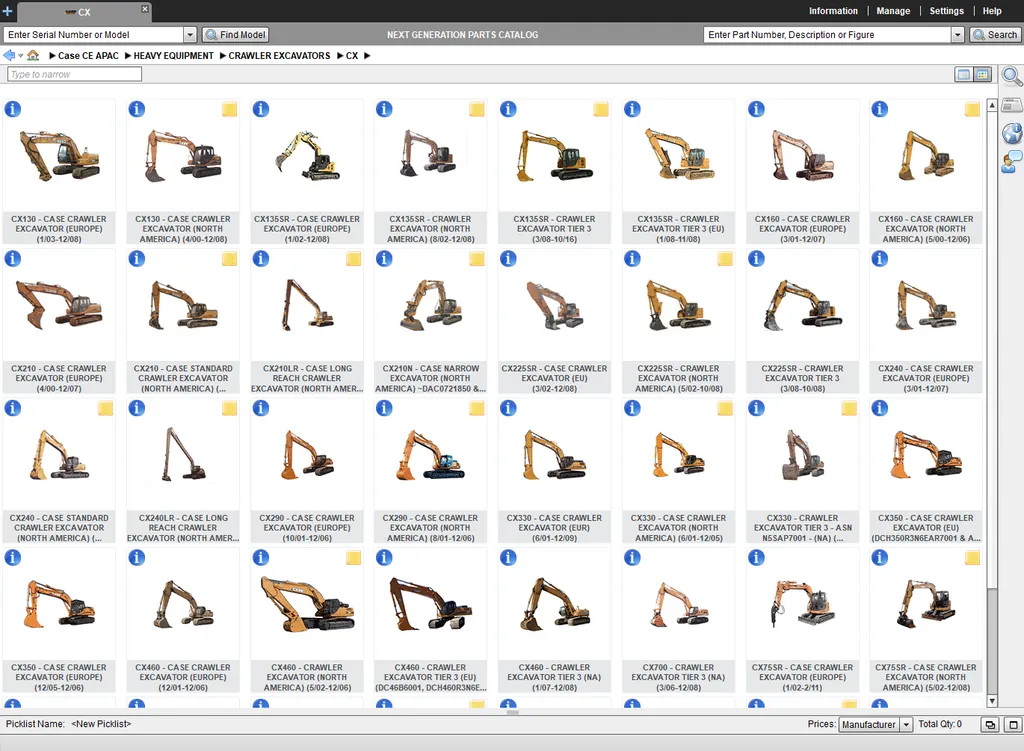
Task: Click the Find Model button
Action: 235,35
